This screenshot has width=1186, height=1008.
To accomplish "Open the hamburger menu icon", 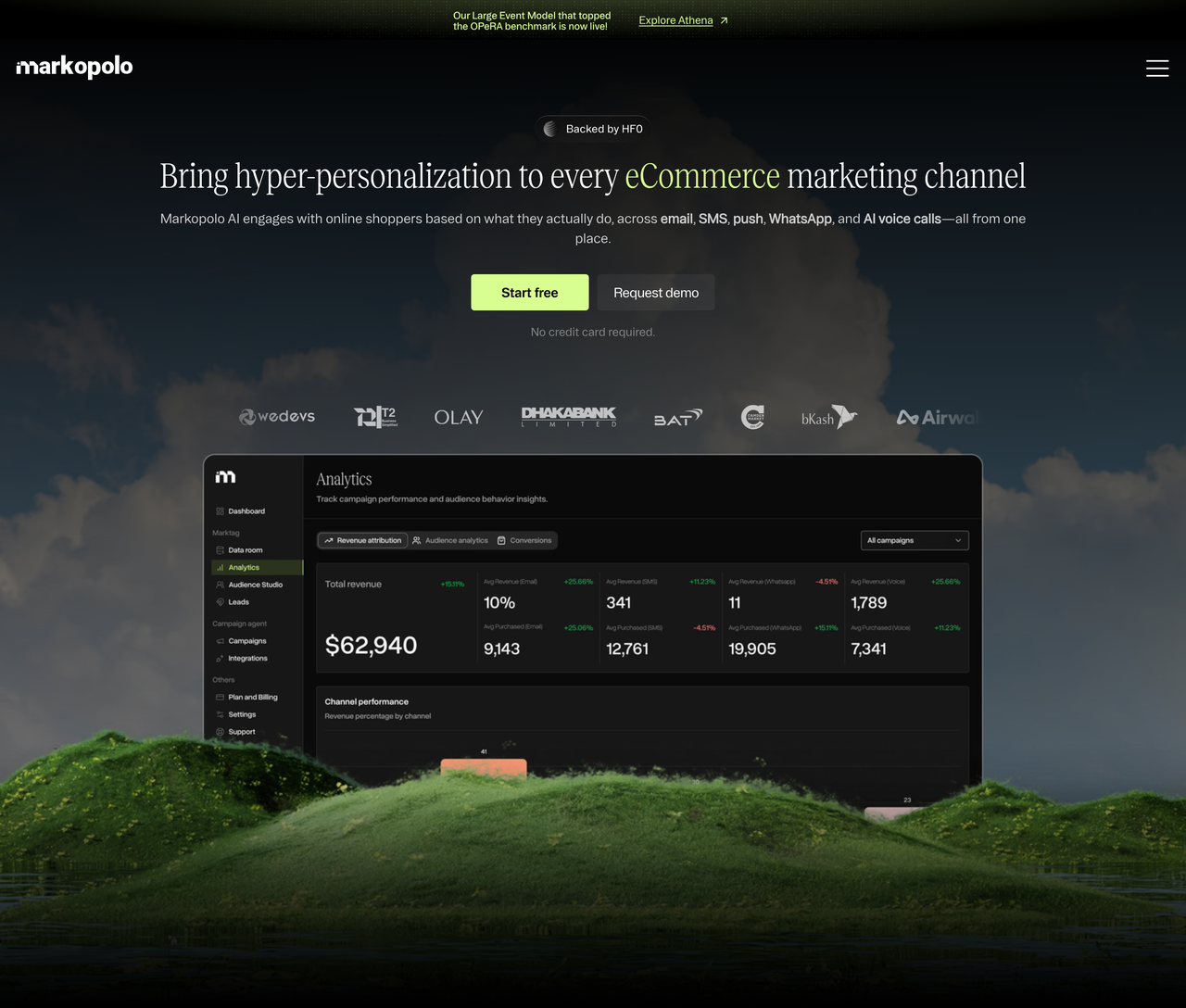I will (x=1157, y=69).
